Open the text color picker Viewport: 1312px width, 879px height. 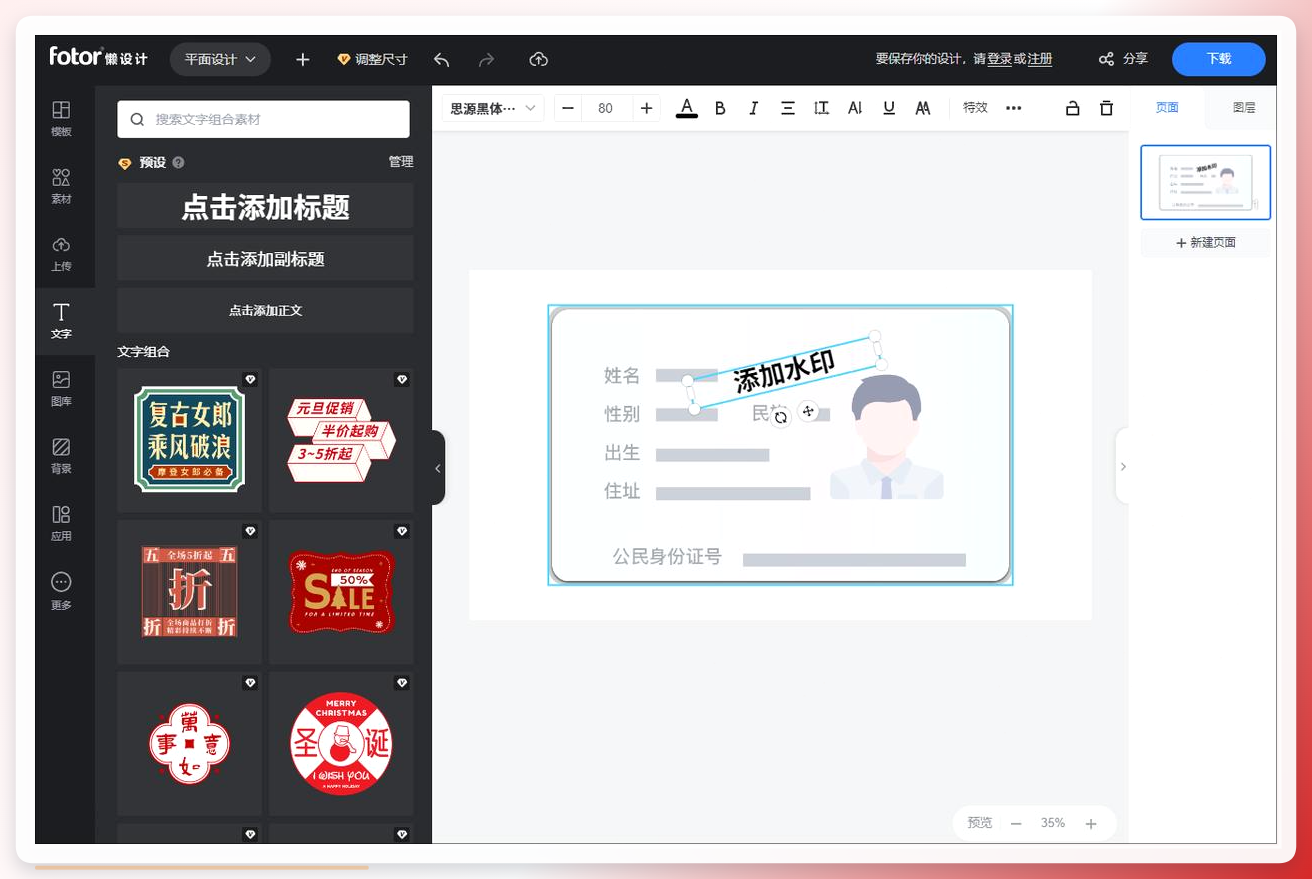(x=686, y=108)
